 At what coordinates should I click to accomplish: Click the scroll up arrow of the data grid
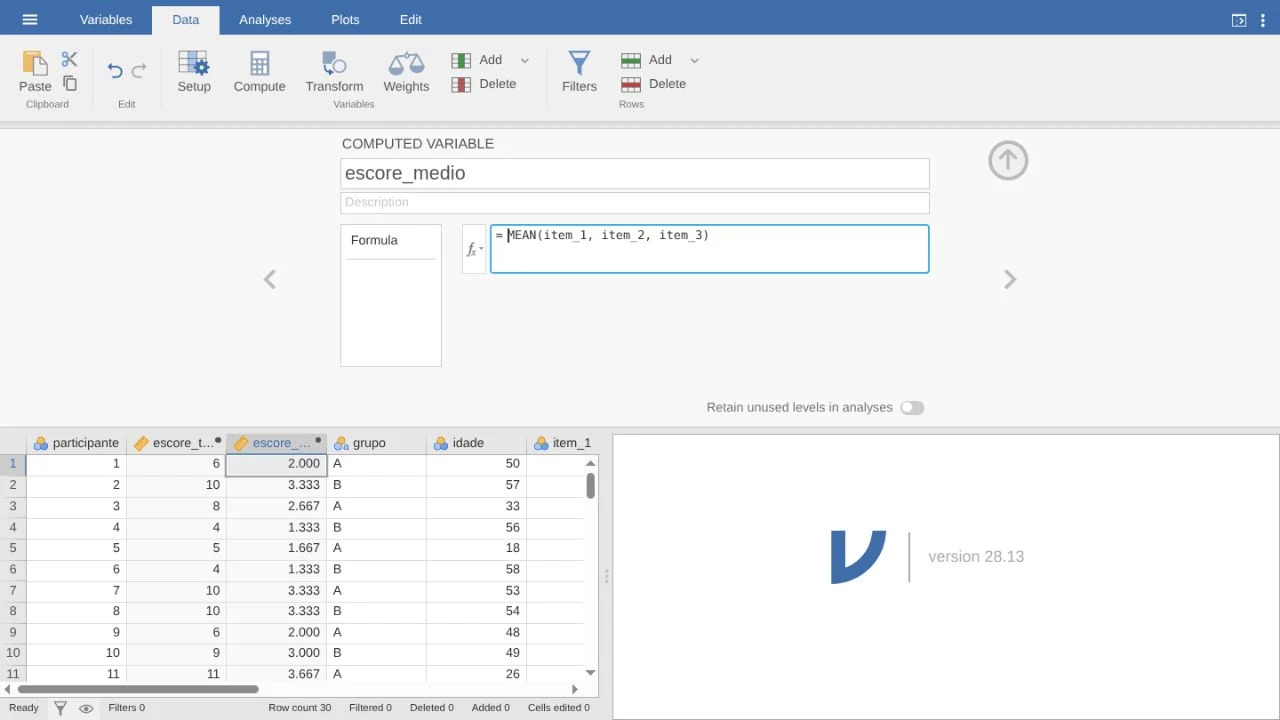pos(590,463)
